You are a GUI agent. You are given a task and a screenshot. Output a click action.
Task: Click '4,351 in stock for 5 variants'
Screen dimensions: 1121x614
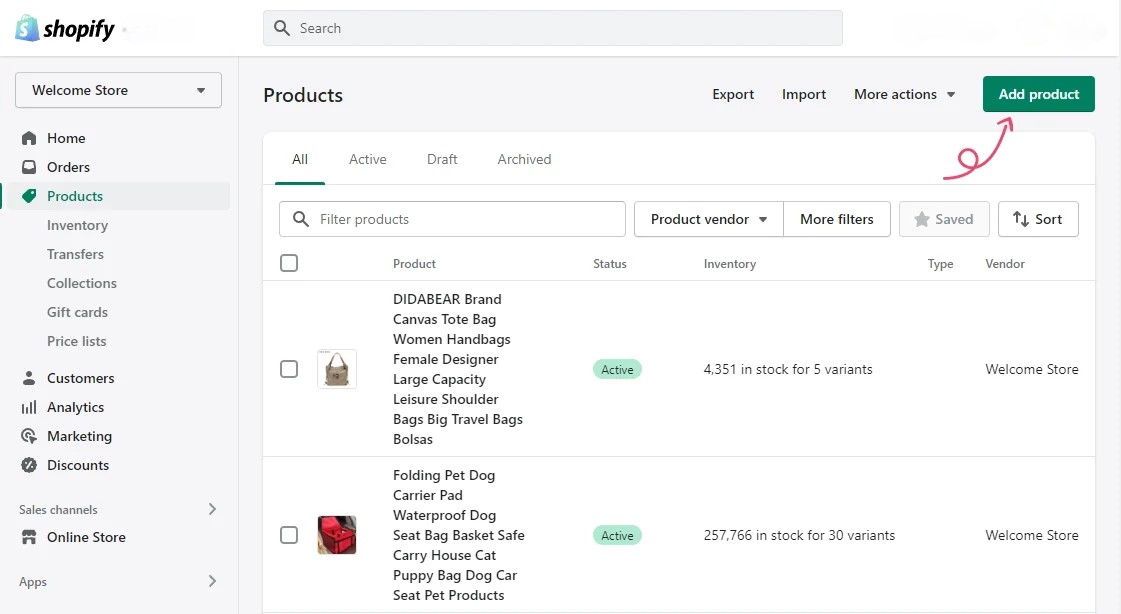[x=788, y=370]
